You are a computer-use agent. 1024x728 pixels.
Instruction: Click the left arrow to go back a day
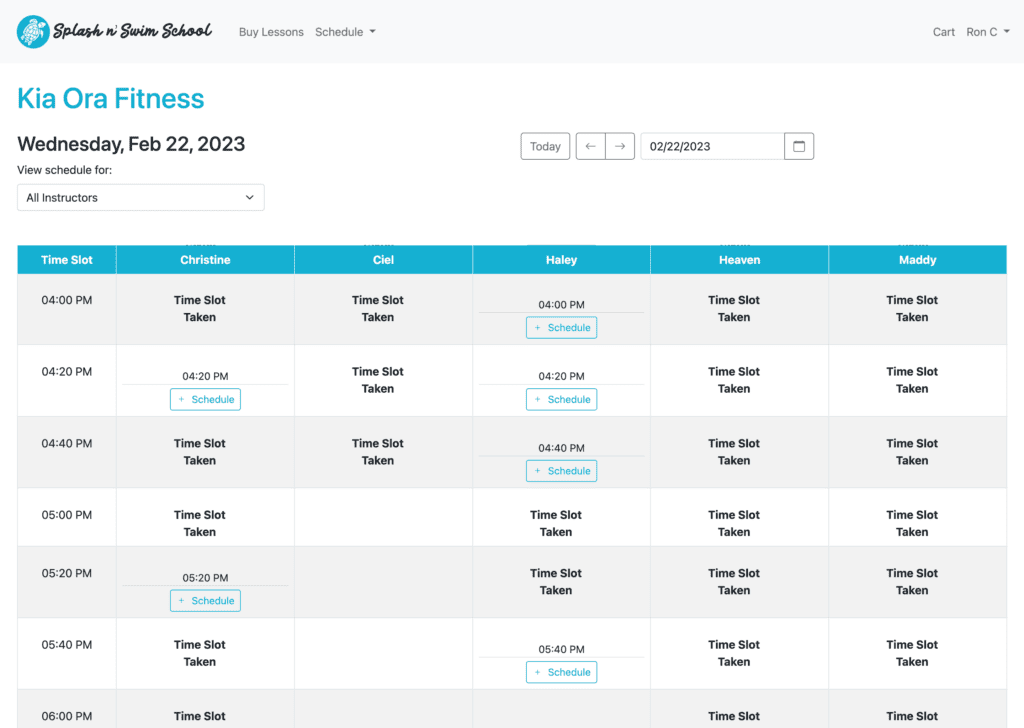point(590,146)
